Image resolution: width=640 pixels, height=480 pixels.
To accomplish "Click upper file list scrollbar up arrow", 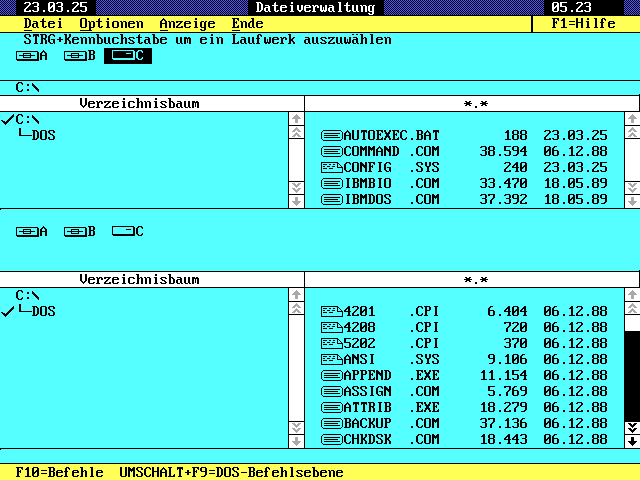I will pyautogui.click(x=632, y=119).
